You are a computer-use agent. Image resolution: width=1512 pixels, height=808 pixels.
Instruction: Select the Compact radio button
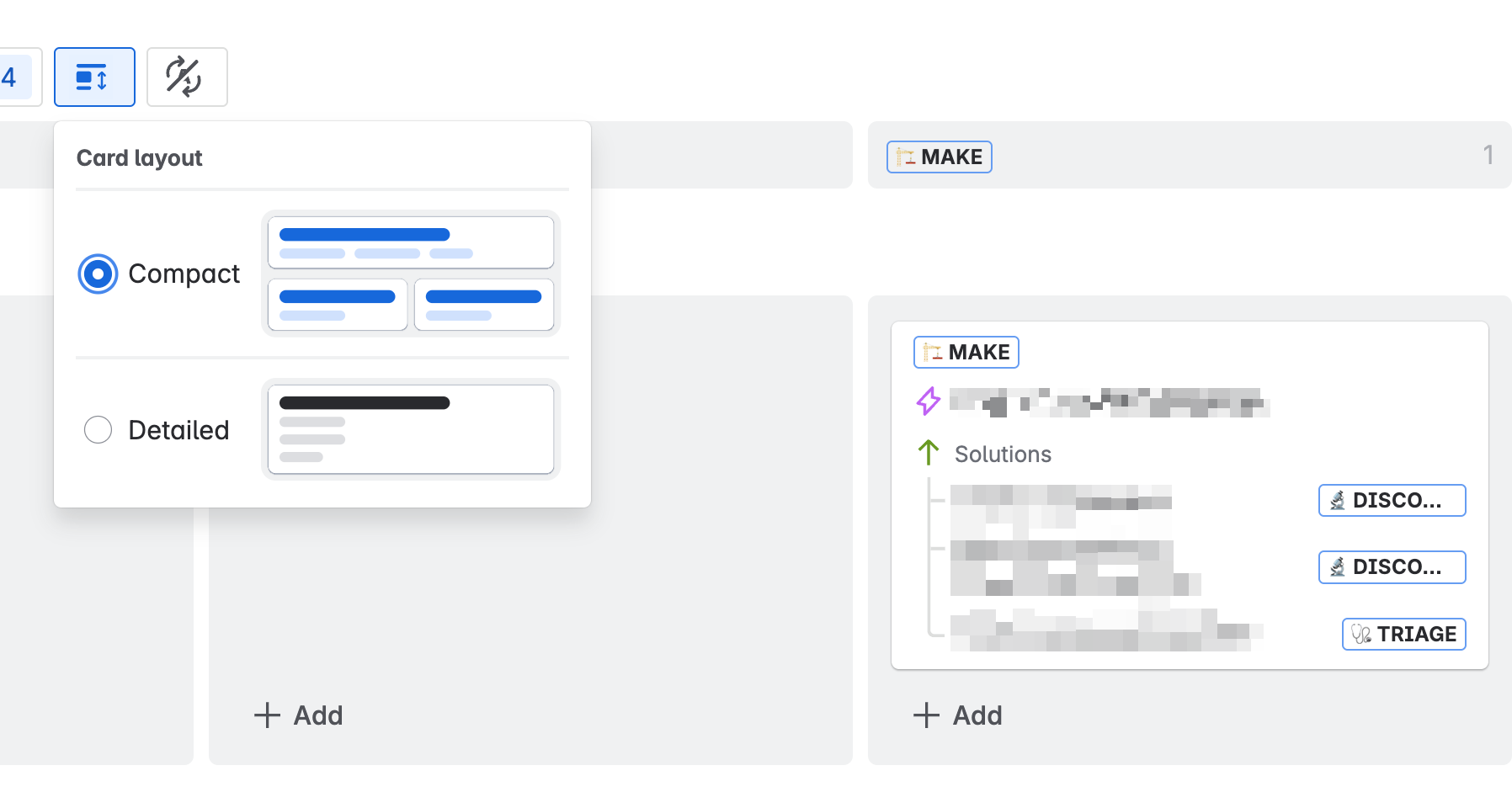pyautogui.click(x=98, y=274)
